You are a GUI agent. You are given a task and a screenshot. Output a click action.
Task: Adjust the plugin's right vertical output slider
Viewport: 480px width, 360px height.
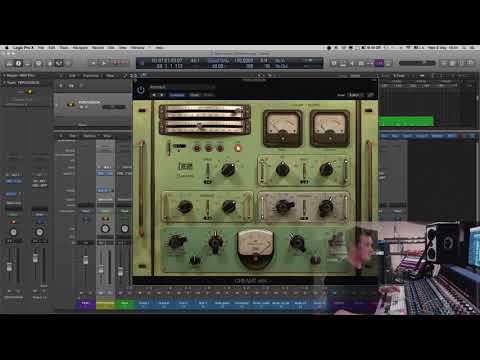pyautogui.click(x=369, y=188)
